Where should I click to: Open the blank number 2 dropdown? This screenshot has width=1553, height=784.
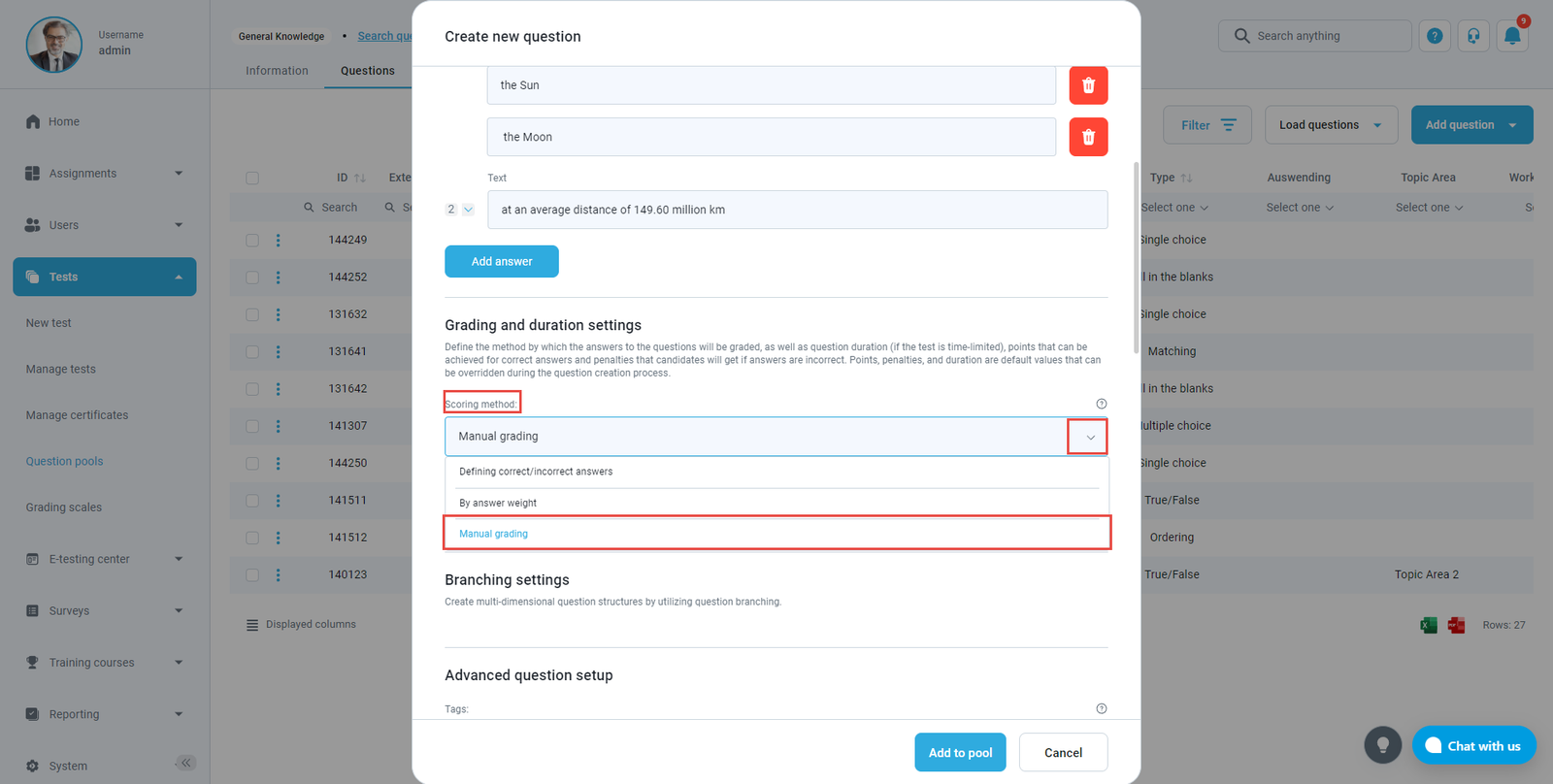click(x=459, y=210)
